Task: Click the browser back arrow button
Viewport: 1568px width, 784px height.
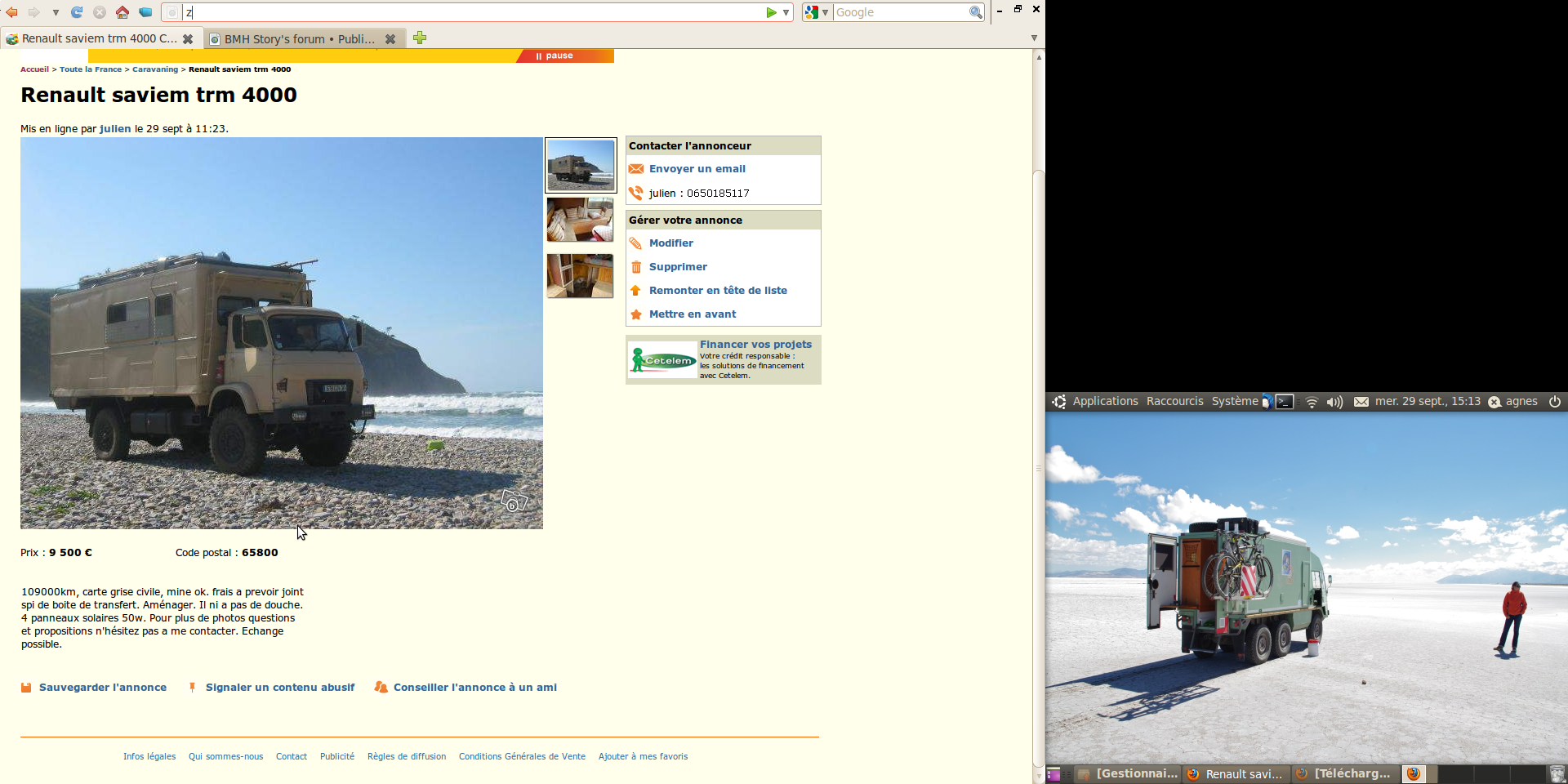Action: (x=11, y=12)
